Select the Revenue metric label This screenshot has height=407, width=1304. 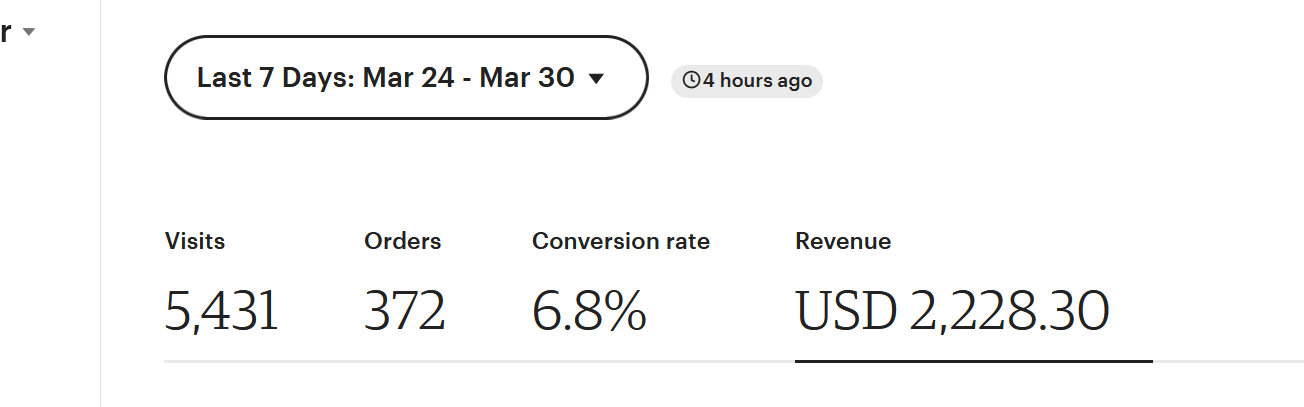843,241
